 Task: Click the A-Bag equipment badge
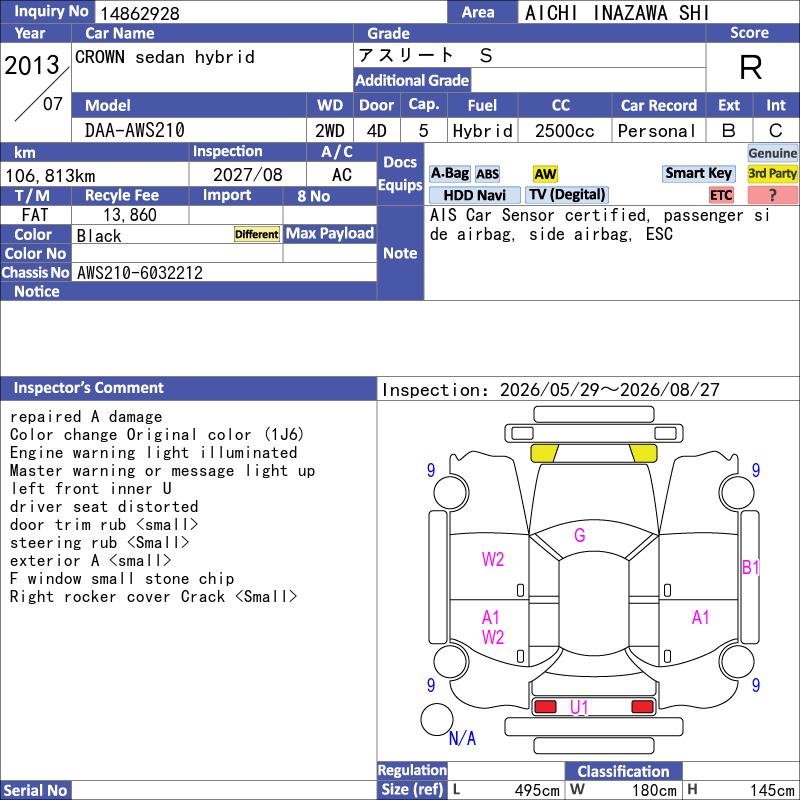coord(449,174)
